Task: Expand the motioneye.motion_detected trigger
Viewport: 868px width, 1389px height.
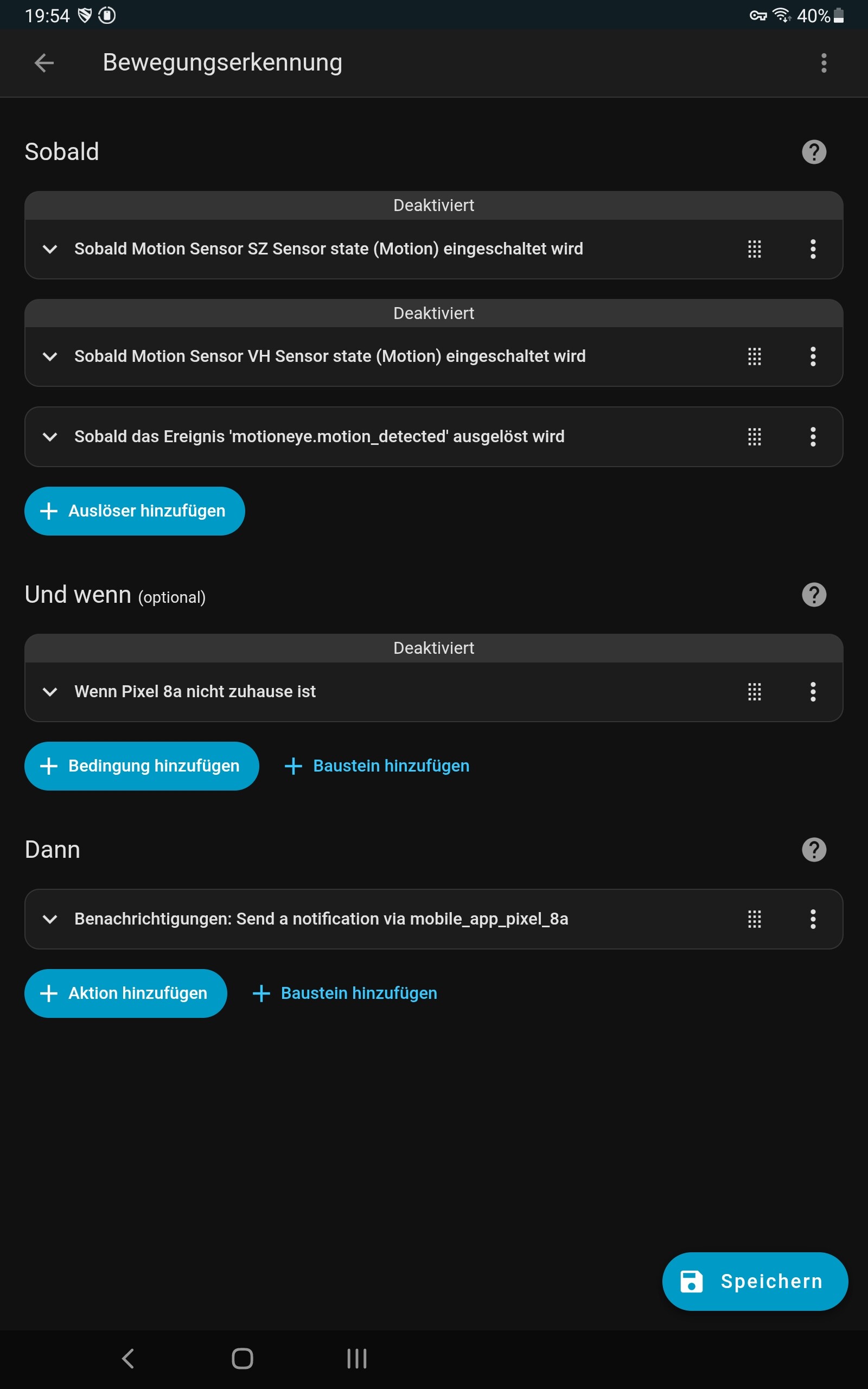Action: coord(50,437)
